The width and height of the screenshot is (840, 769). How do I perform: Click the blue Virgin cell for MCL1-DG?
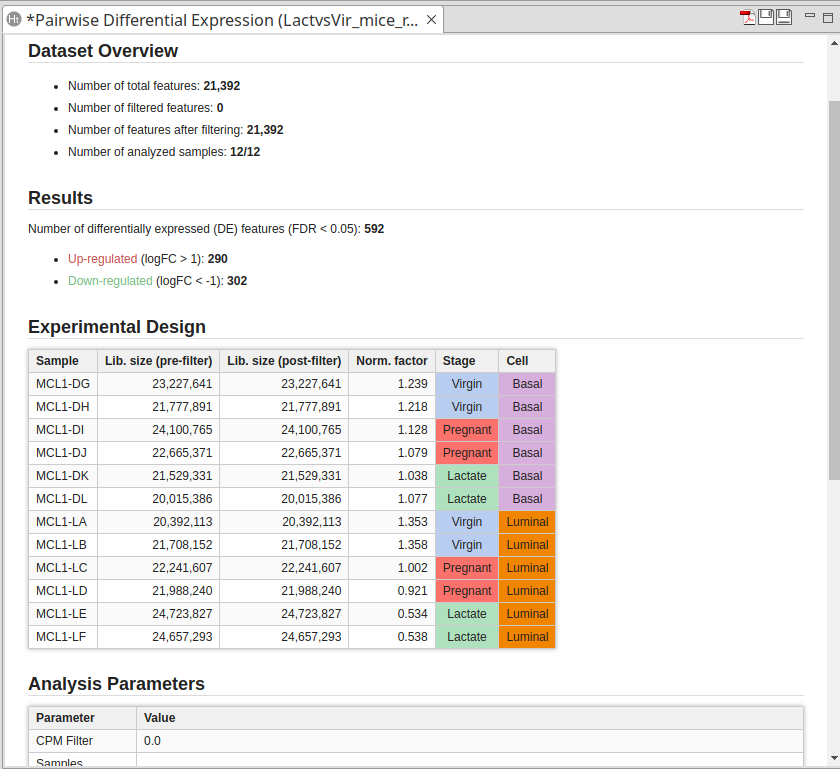467,384
